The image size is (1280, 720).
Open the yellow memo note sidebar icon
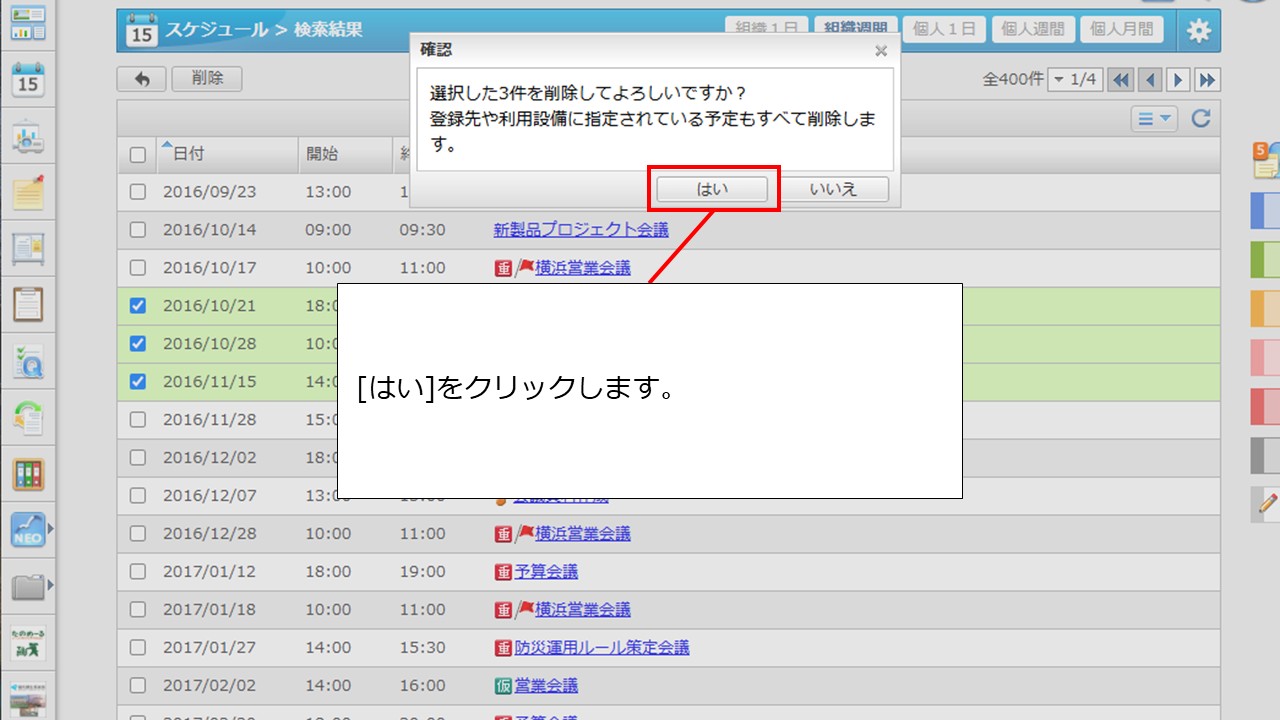(28, 192)
